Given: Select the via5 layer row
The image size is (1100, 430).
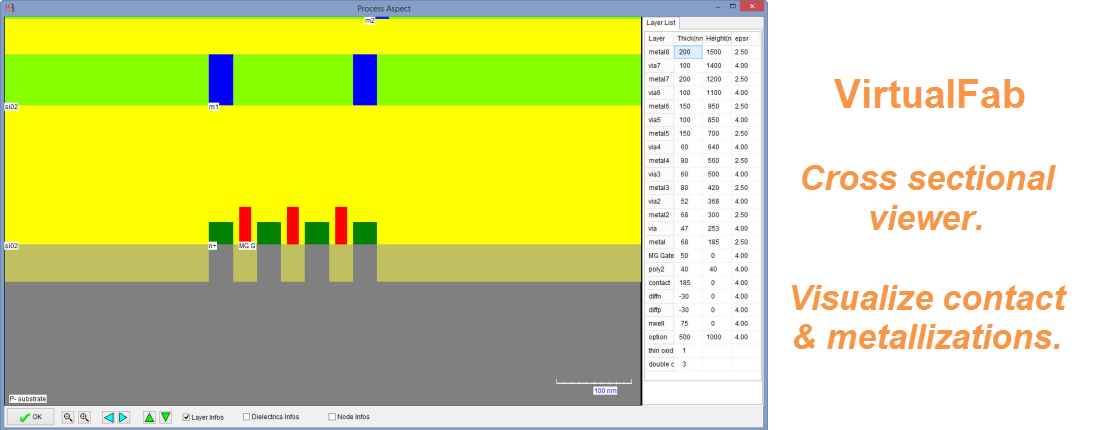Looking at the screenshot, I should pos(703,120).
